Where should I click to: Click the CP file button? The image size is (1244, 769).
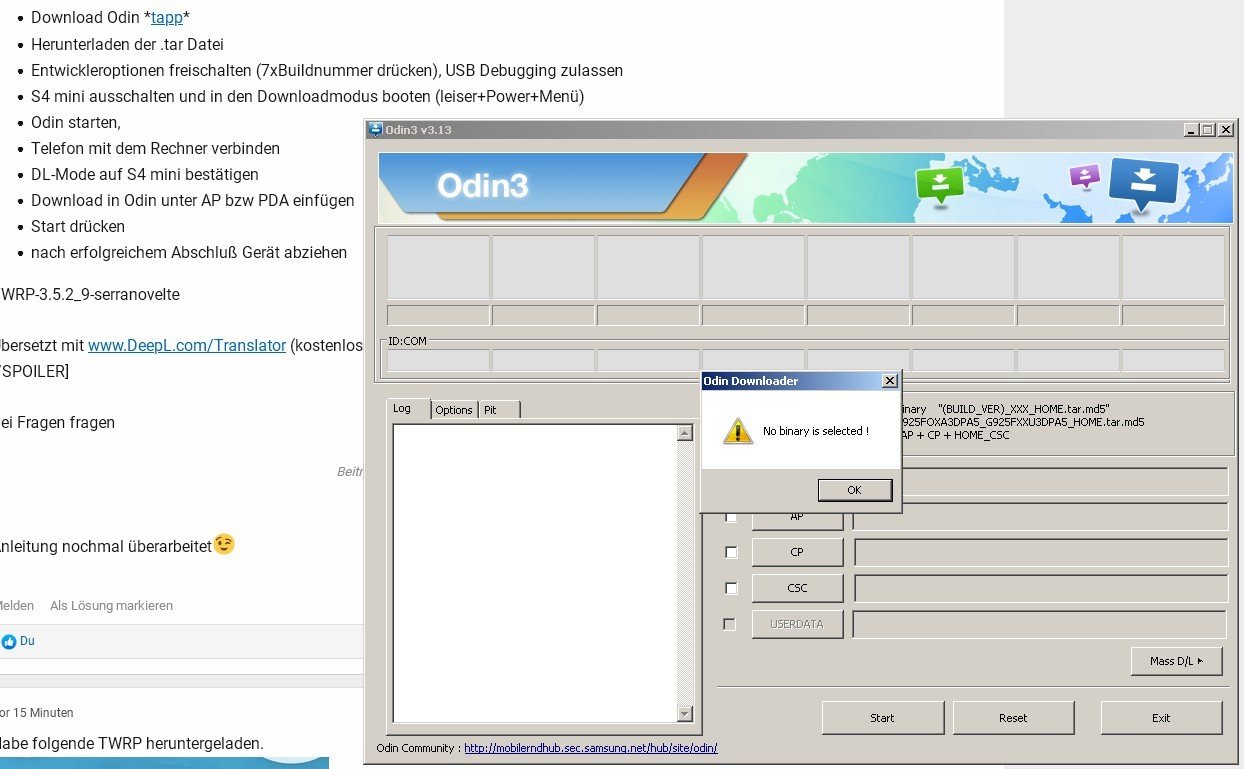797,552
